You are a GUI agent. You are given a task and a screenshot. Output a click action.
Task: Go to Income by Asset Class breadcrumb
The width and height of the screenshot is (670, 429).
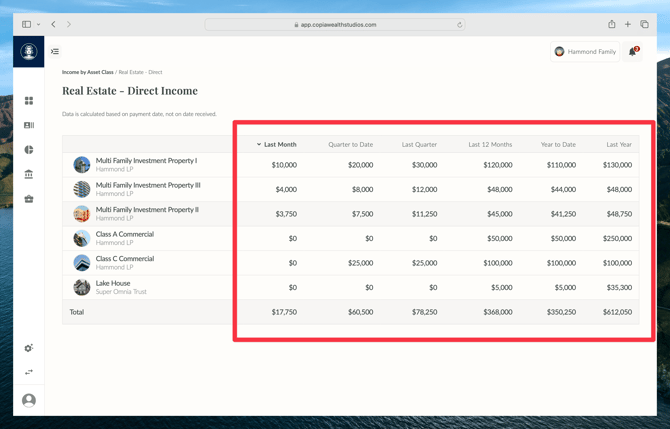[88, 72]
